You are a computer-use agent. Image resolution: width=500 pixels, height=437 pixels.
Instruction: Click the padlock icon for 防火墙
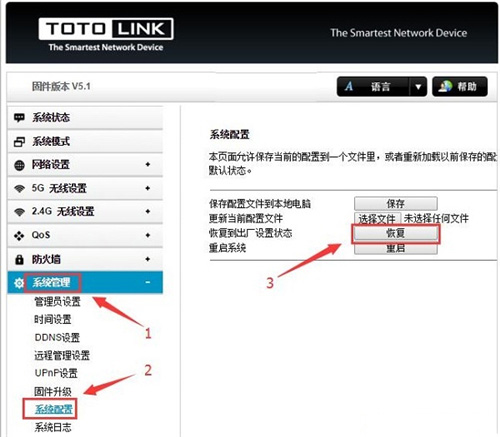pos(19,259)
